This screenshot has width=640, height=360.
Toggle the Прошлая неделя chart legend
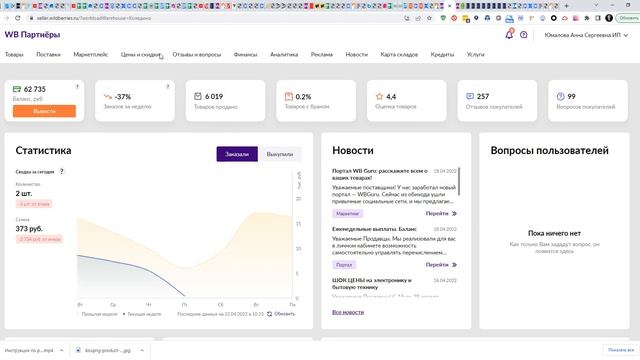[96, 314]
